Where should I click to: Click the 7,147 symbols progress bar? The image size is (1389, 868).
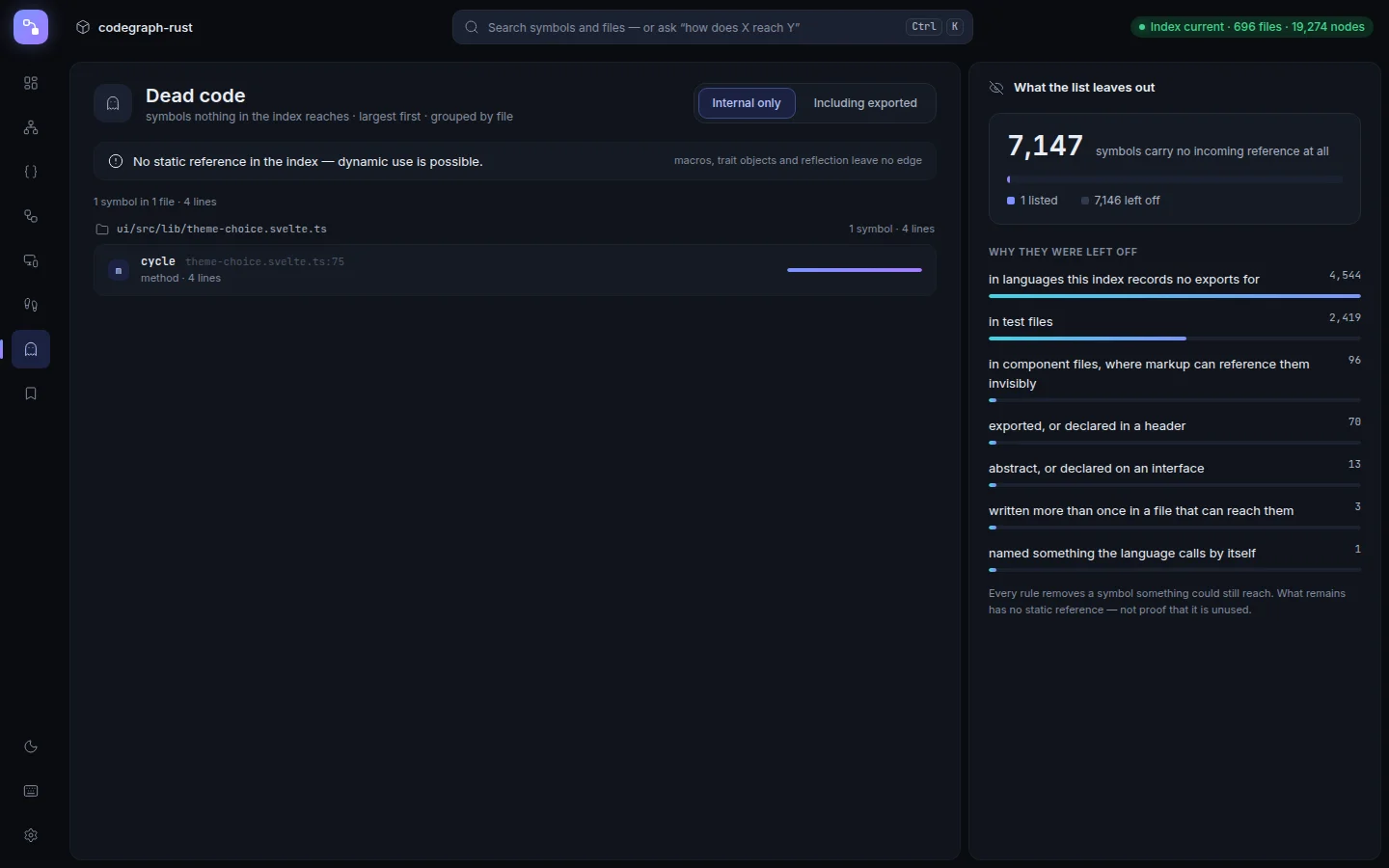pyautogui.click(x=1175, y=179)
